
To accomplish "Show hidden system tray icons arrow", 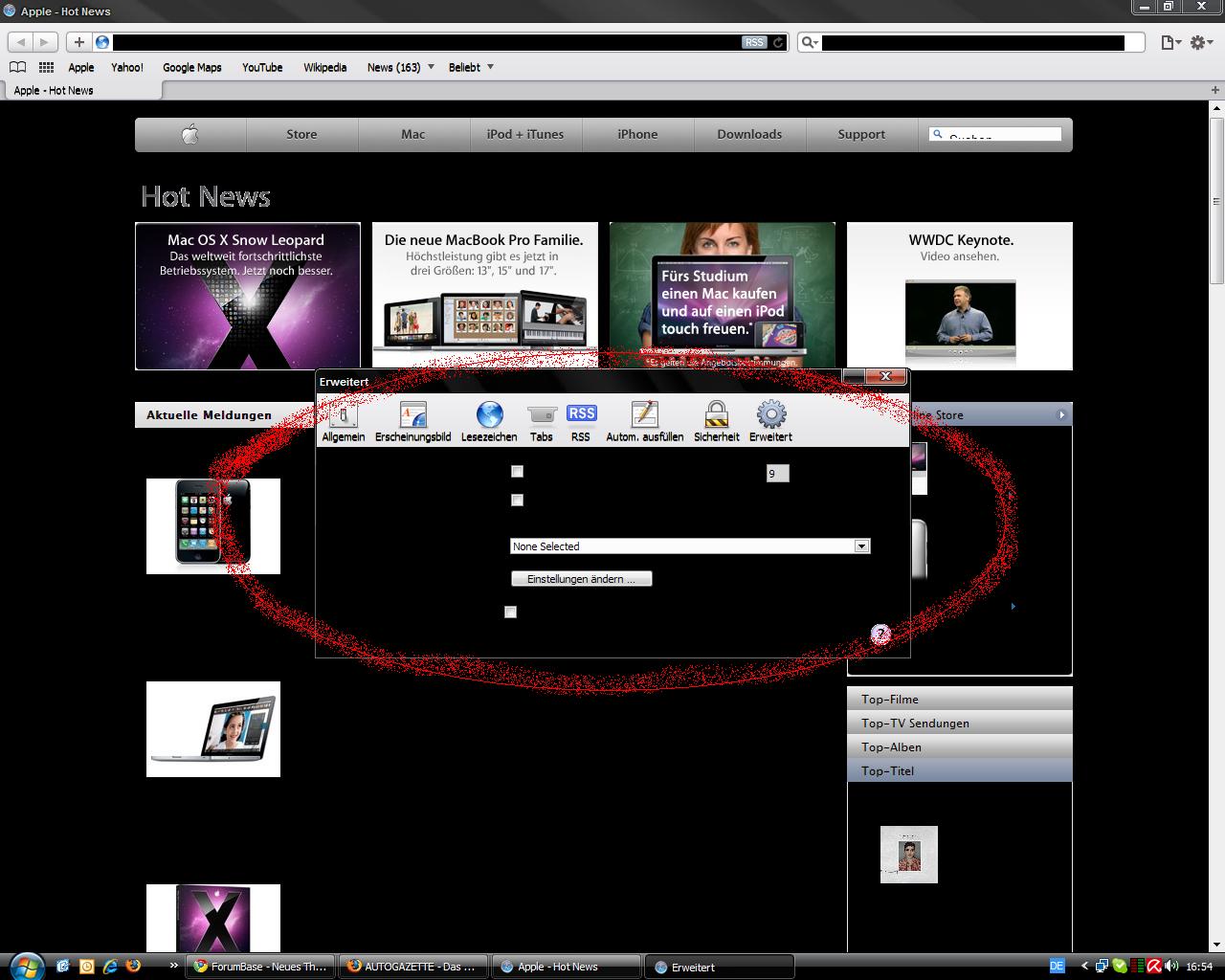I will 1084,967.
